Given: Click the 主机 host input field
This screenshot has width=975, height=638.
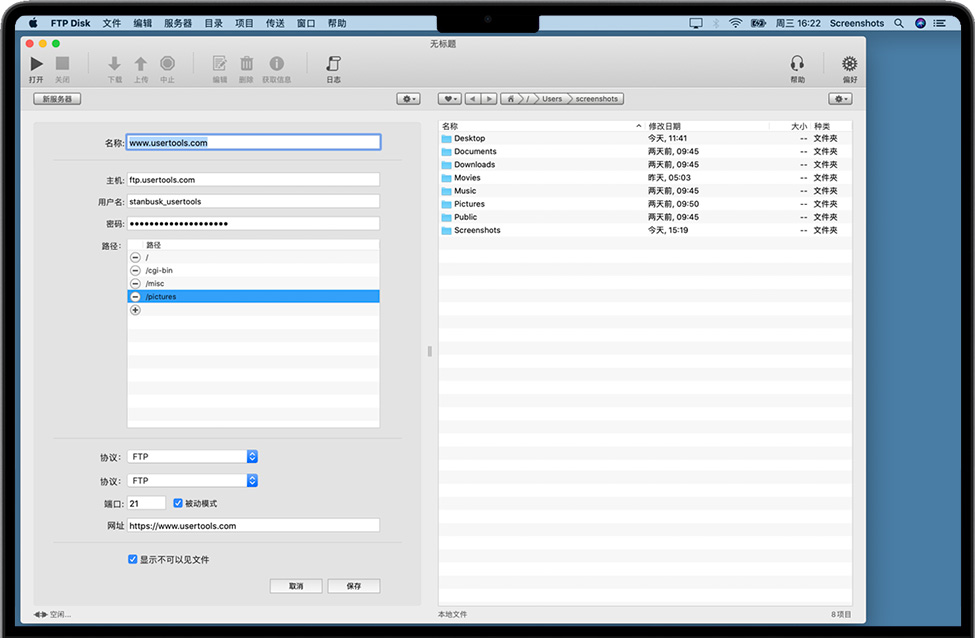Looking at the screenshot, I should [253, 180].
